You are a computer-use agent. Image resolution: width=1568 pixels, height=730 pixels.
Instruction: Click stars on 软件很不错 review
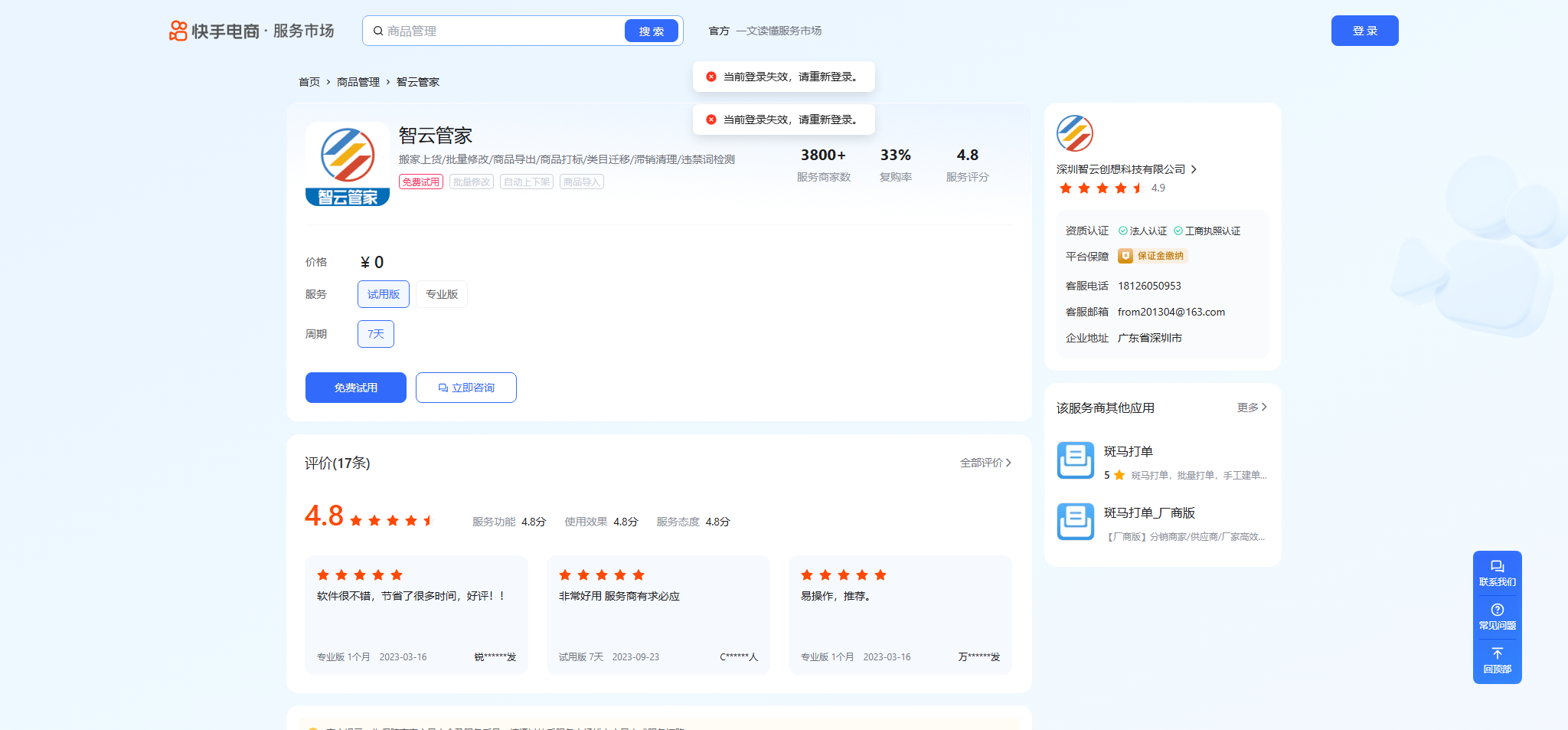point(360,575)
